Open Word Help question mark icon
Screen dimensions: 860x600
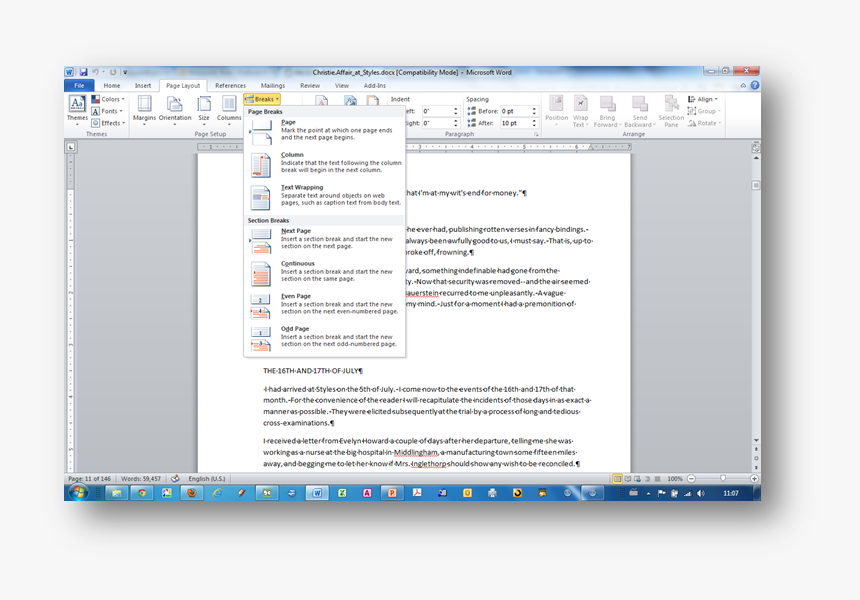(755, 86)
